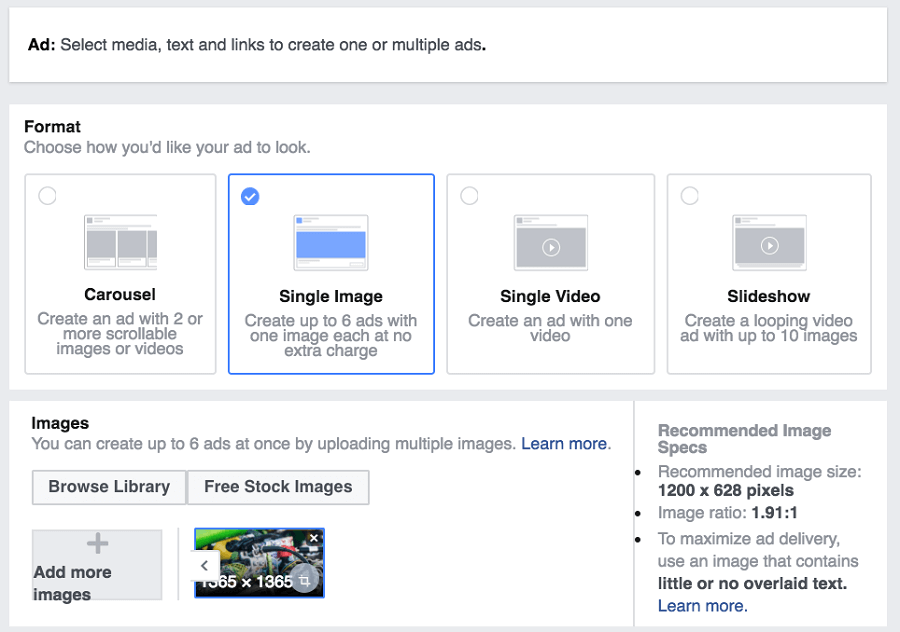The width and height of the screenshot is (900, 632).
Task: Select the Carousel format radio button
Action: (47, 196)
